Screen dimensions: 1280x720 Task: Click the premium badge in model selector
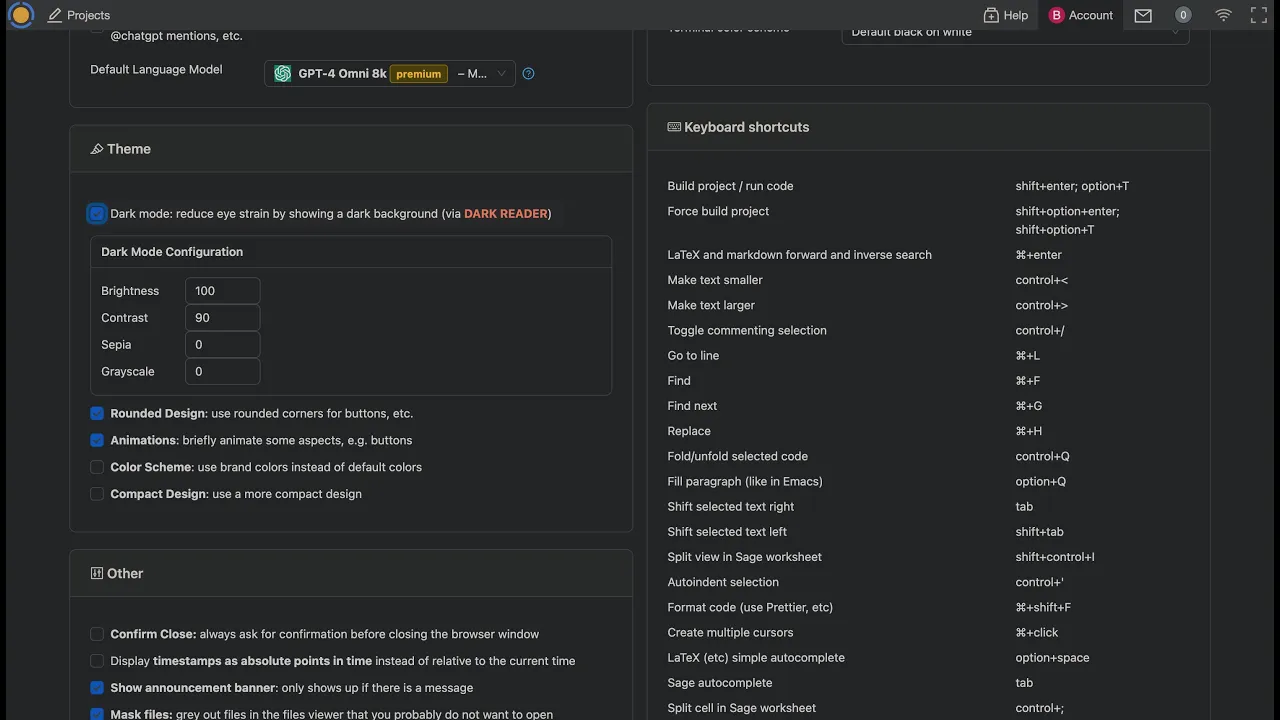419,73
